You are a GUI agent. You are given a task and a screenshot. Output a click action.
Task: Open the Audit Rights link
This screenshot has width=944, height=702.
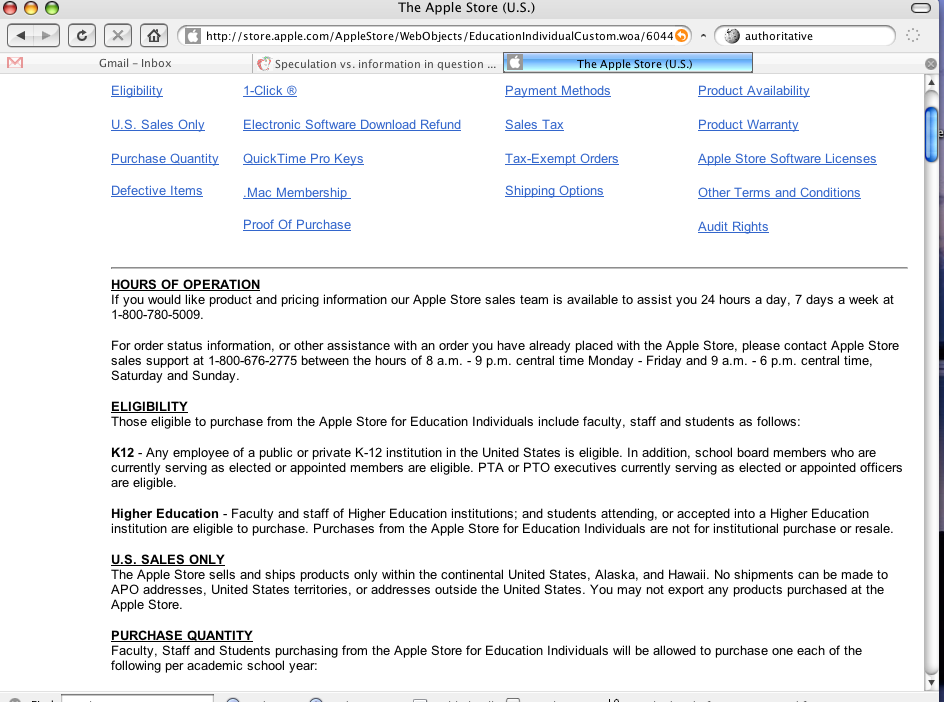point(733,227)
